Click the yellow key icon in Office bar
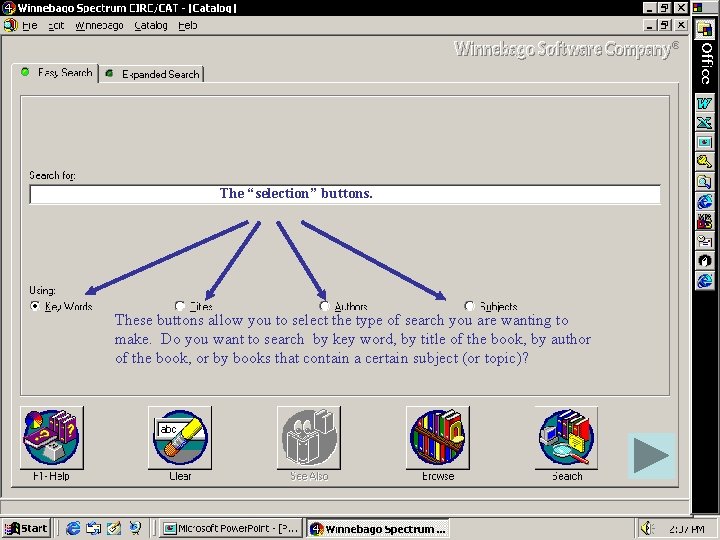Viewport: 720px width, 540px height. (x=704, y=162)
